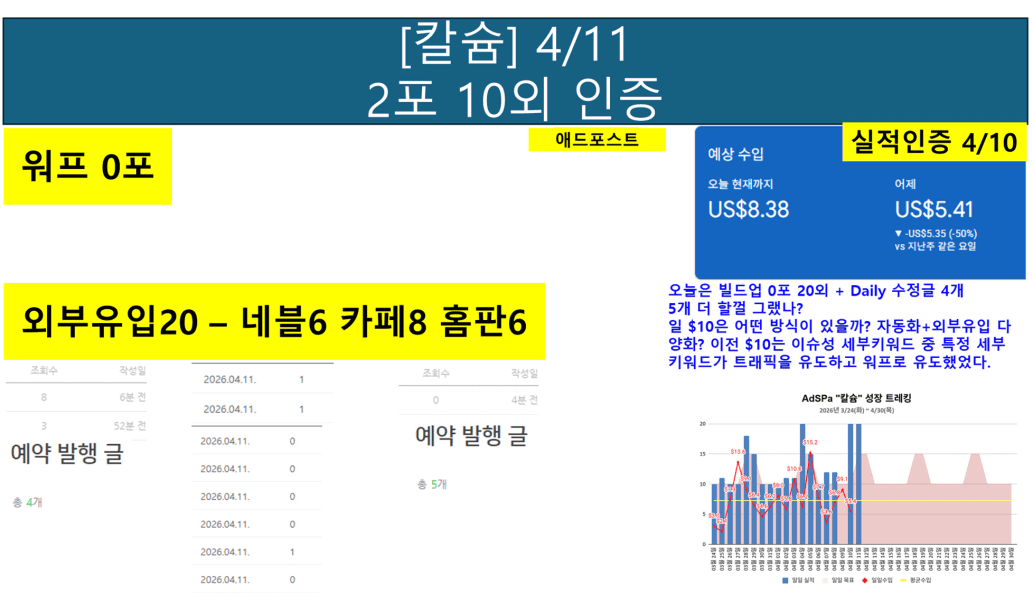The image size is (1033, 594).
Task: Open the 예상 수입 card heading
Action: tap(735, 154)
